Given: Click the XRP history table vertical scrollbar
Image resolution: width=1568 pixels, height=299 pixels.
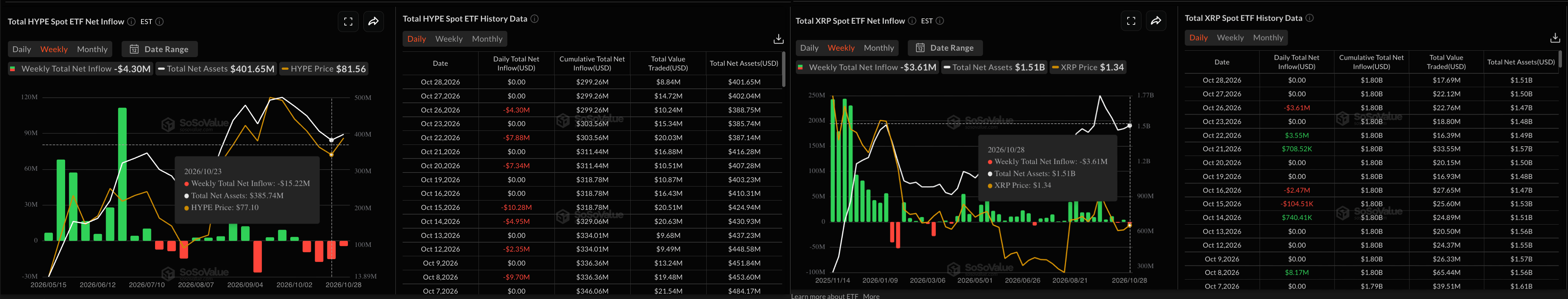Looking at the screenshot, I should tap(1560, 59).
